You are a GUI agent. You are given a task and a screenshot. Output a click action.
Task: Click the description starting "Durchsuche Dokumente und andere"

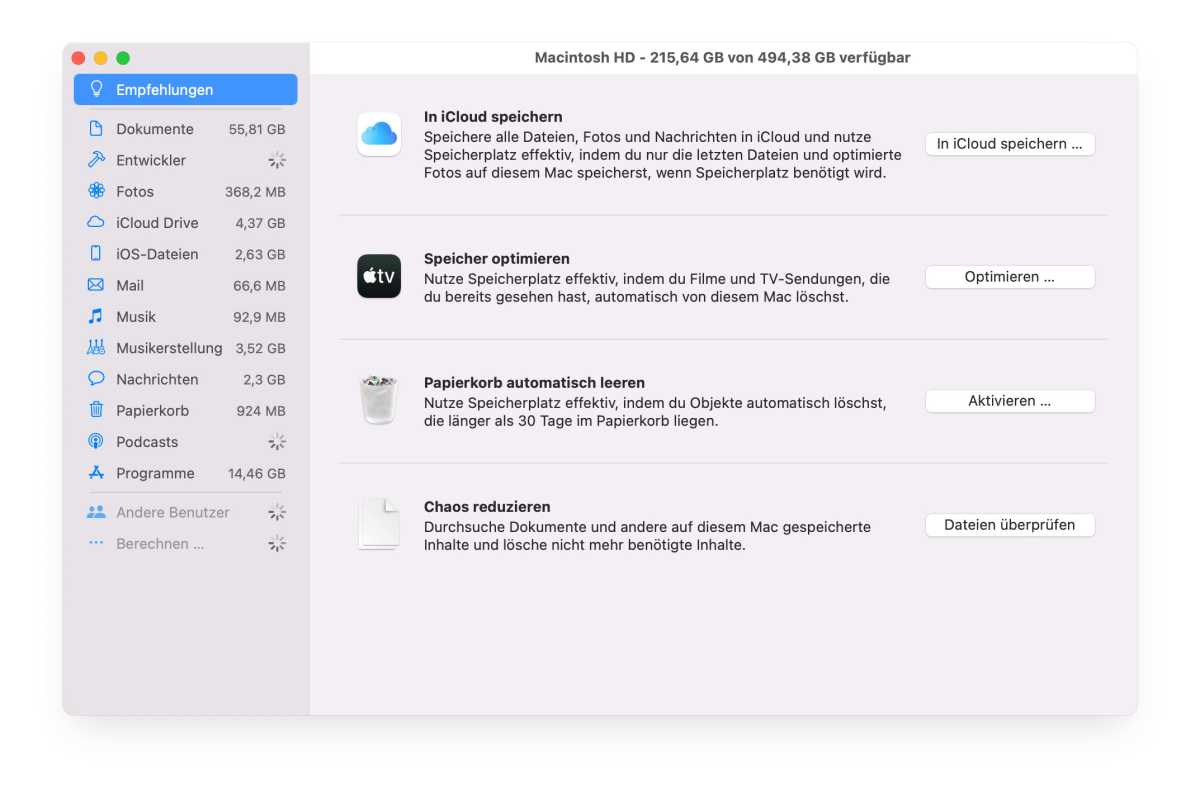click(x=647, y=536)
